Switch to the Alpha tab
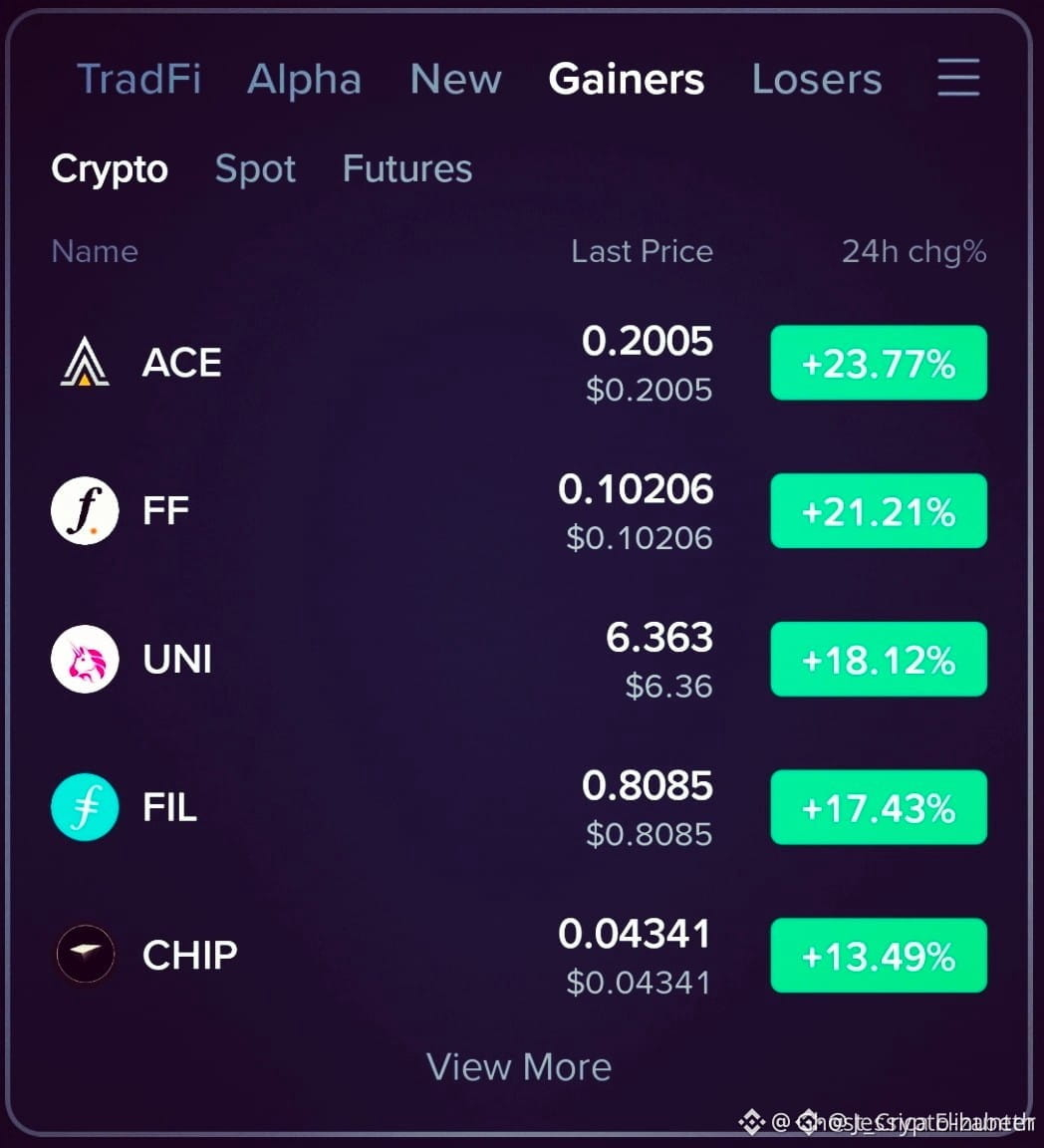The height and width of the screenshot is (1148, 1044). tap(305, 80)
